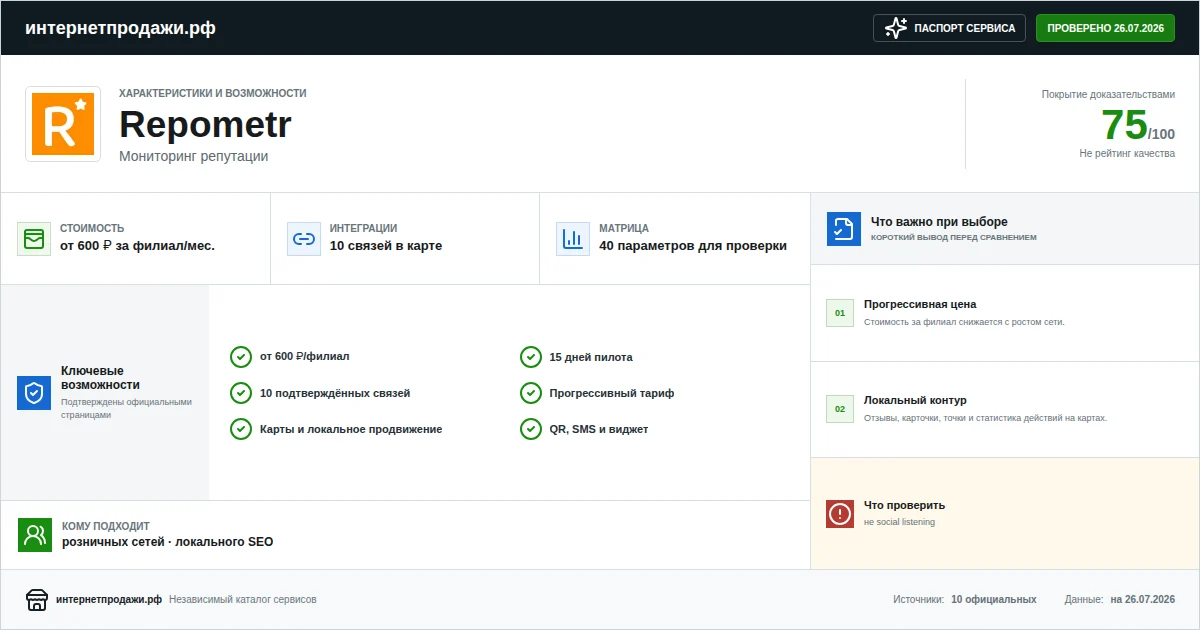The image size is (1200, 630).
Task: Click the blue document icon by Что важно при выборе
Action: pos(844,229)
